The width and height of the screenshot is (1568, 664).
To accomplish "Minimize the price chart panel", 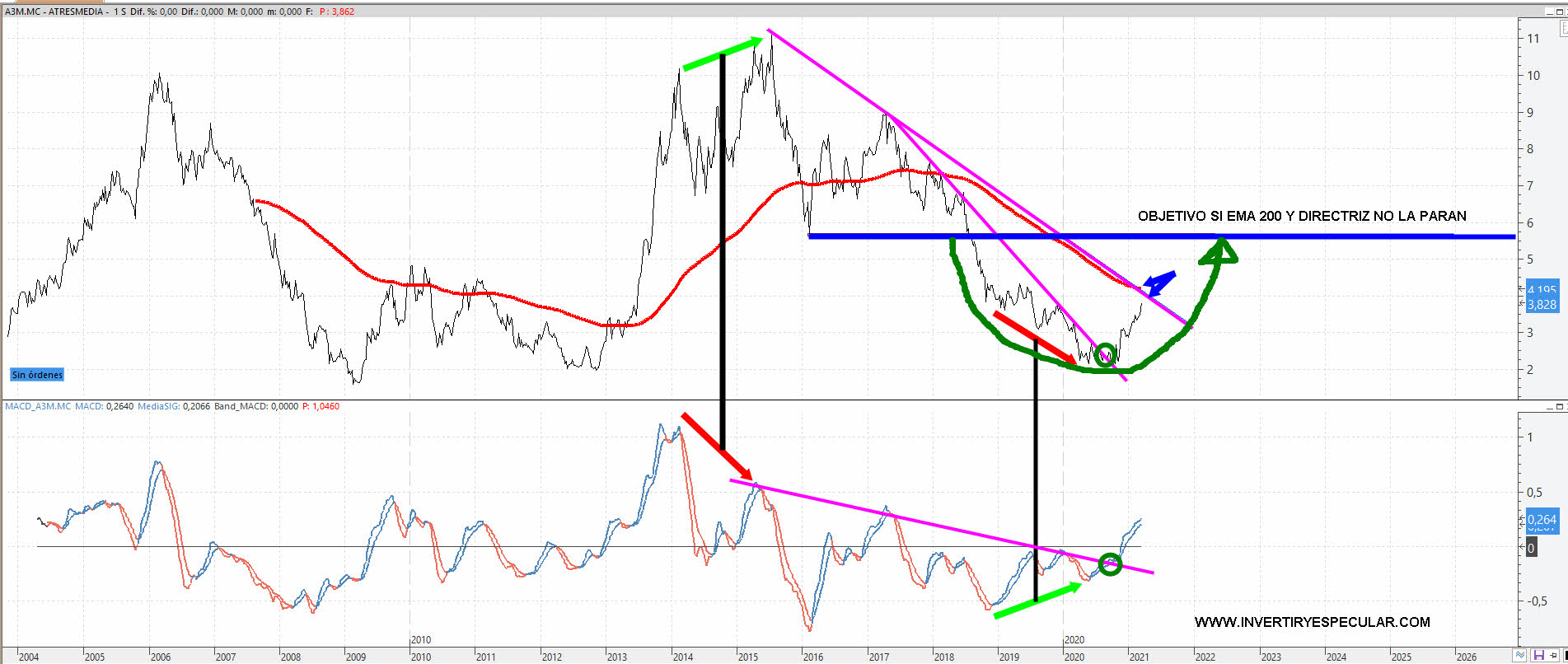I will point(1548,11).
